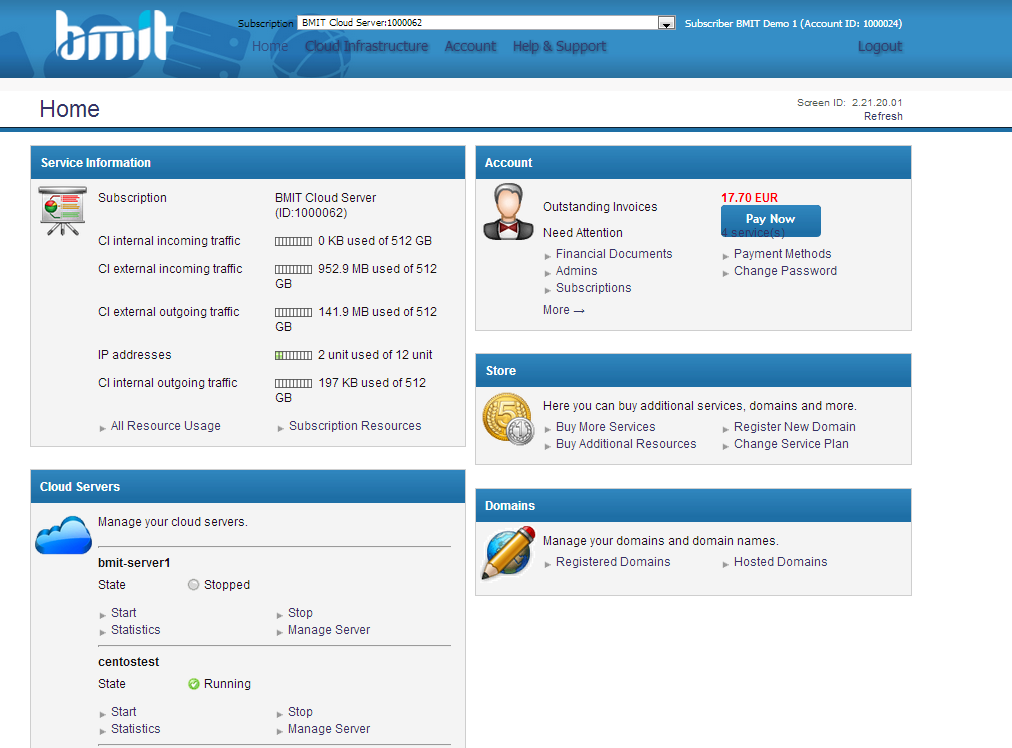Click the Domains globe and pencil icon
Screen dimensions: 1012x748
pyautogui.click(x=509, y=553)
